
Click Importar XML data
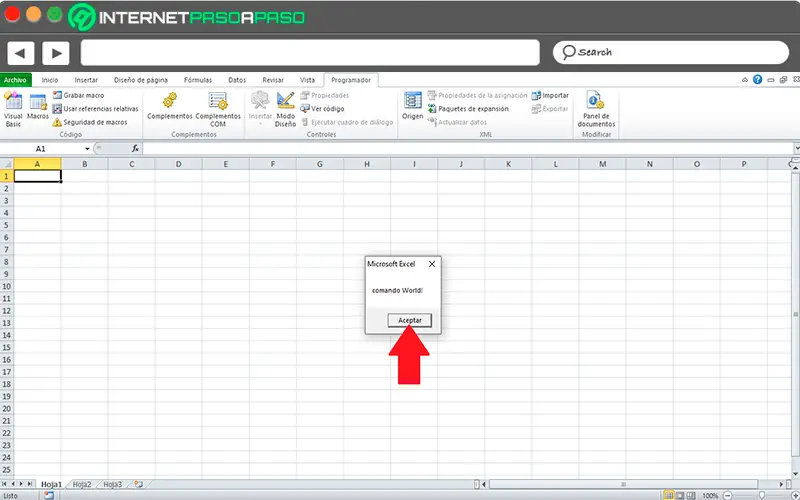550,95
